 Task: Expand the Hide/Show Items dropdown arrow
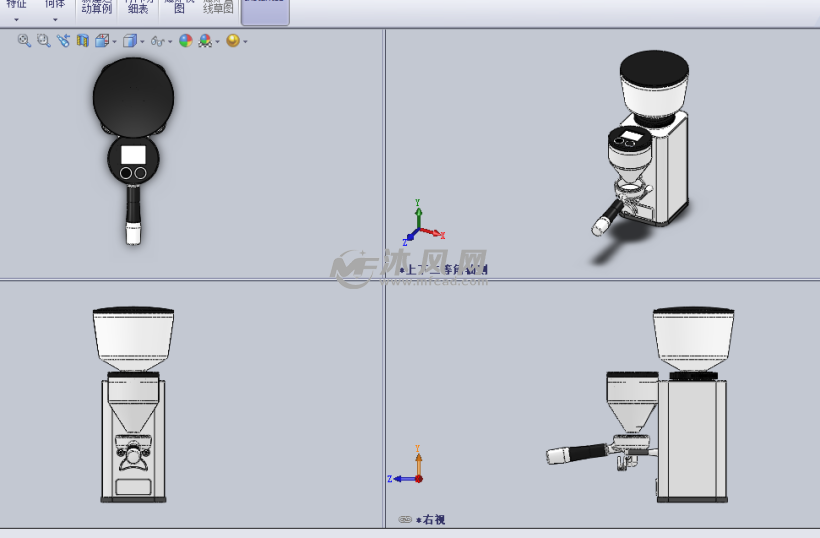point(170,42)
